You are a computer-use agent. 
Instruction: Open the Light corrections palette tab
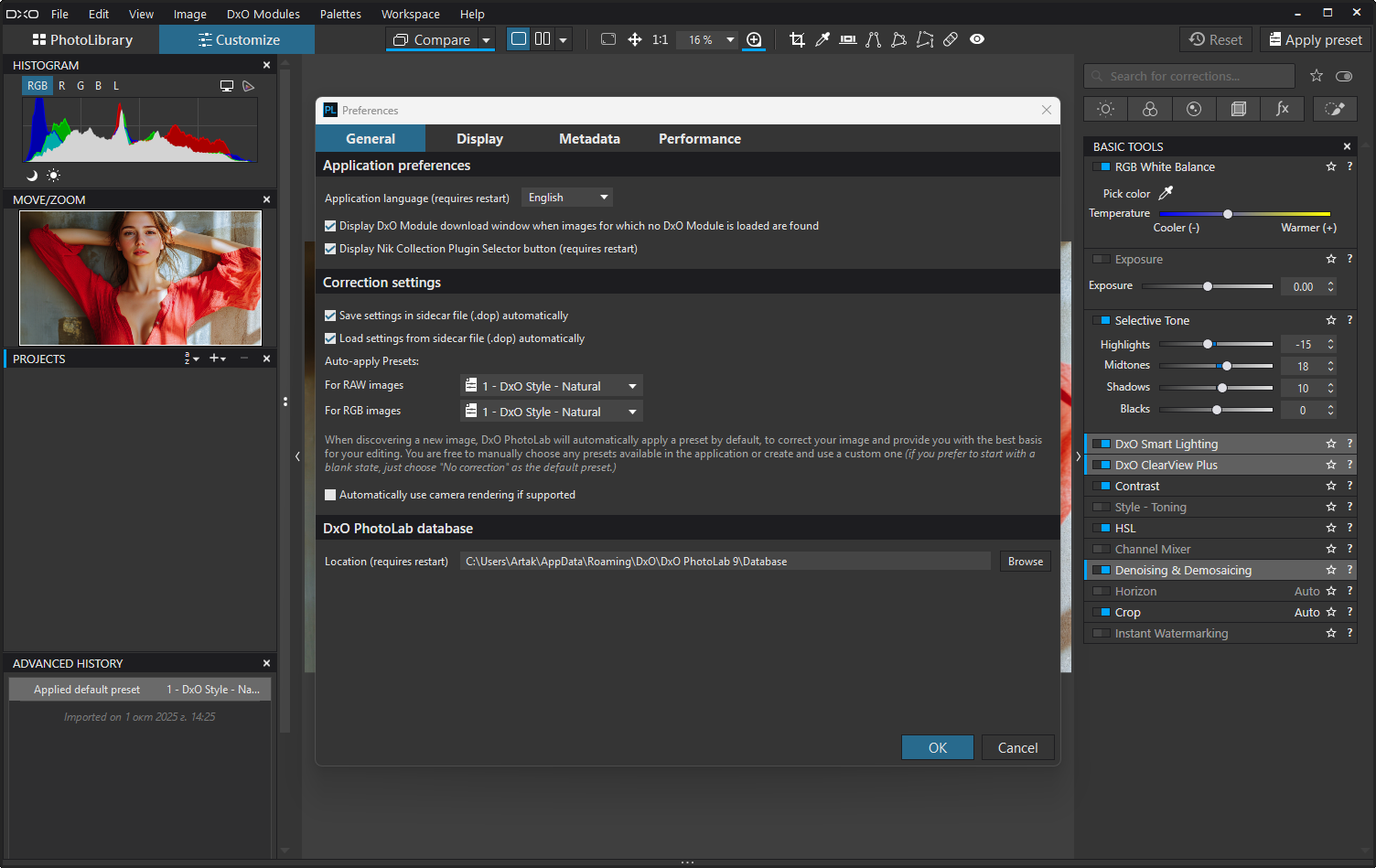(1105, 109)
